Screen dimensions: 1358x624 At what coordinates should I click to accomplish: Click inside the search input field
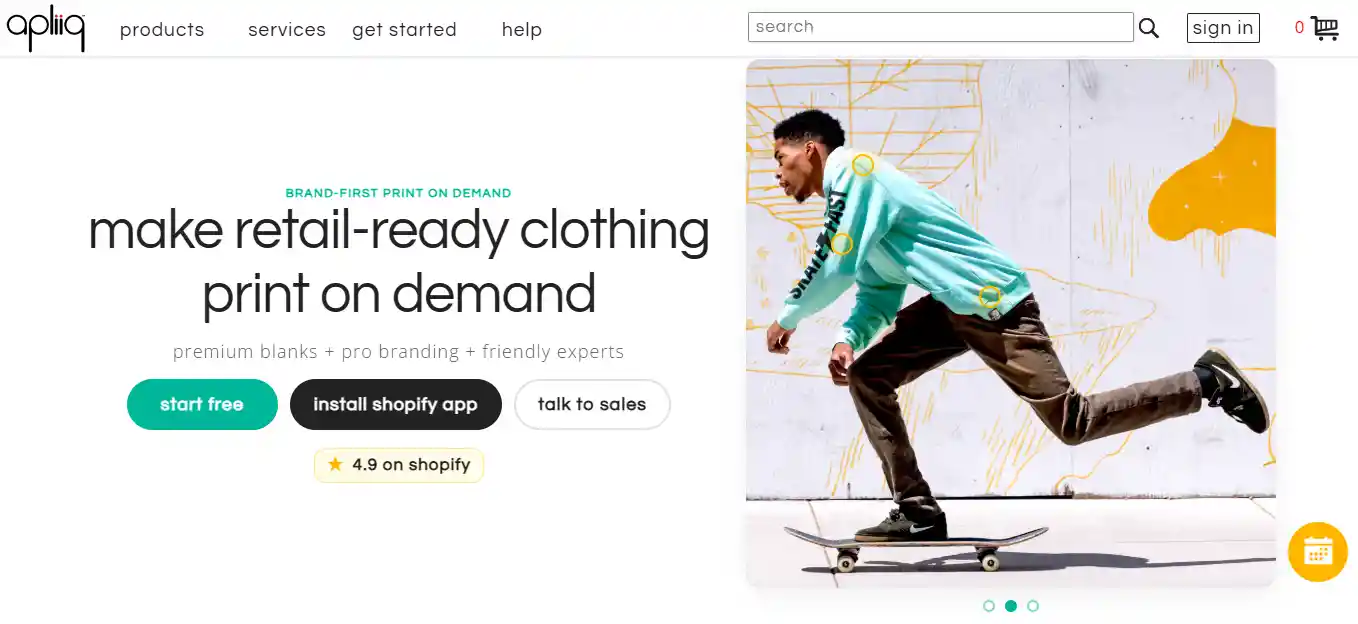pos(940,26)
